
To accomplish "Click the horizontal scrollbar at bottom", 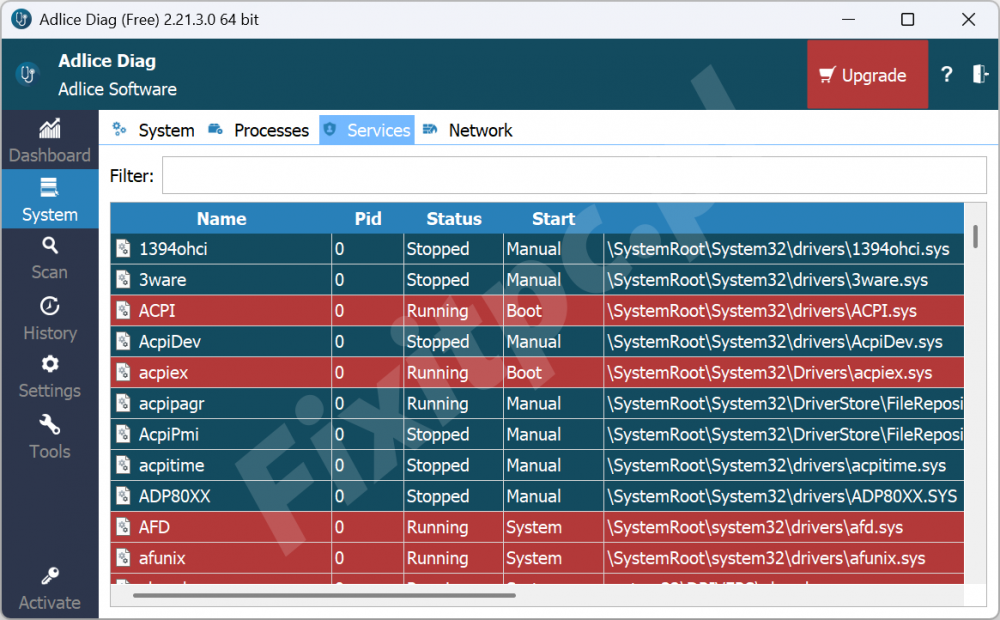I will pos(323,596).
